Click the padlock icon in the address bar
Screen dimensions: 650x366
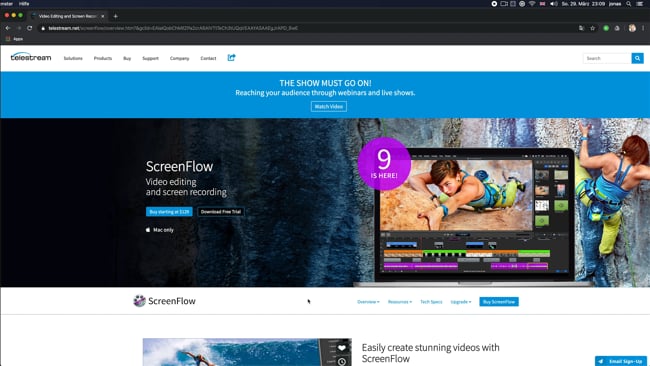click(43, 28)
